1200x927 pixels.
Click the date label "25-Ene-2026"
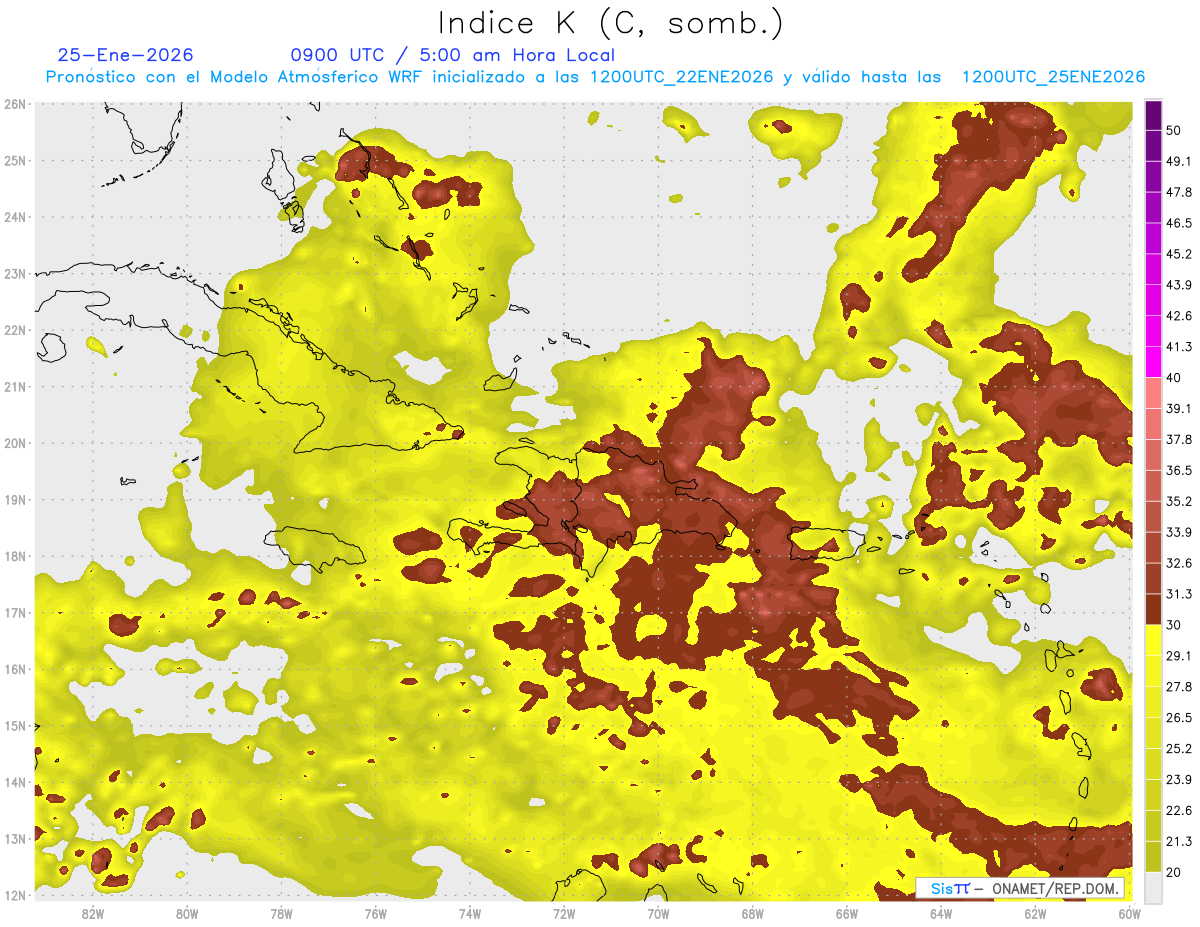point(126,55)
